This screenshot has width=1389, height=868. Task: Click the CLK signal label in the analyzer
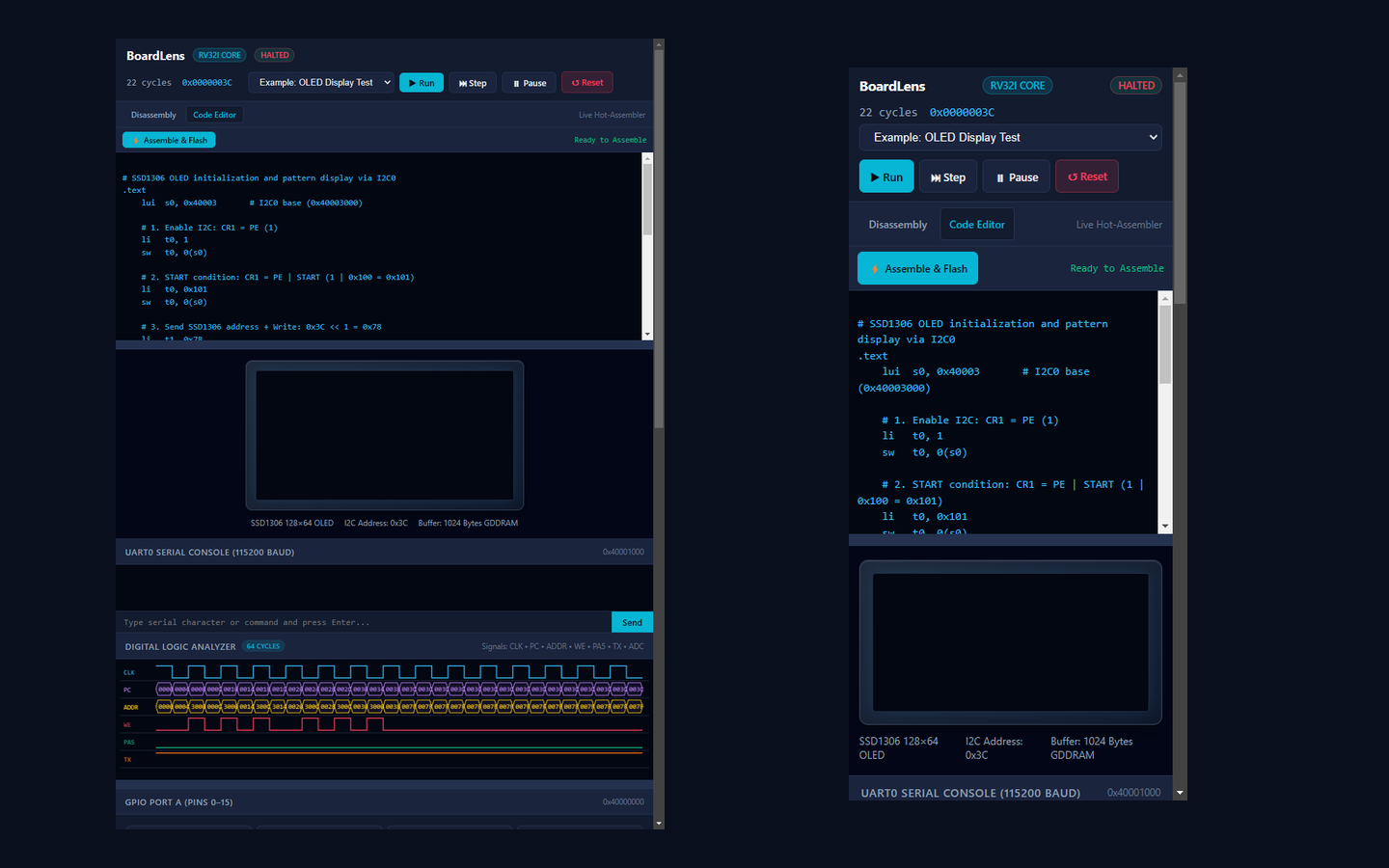click(x=129, y=672)
